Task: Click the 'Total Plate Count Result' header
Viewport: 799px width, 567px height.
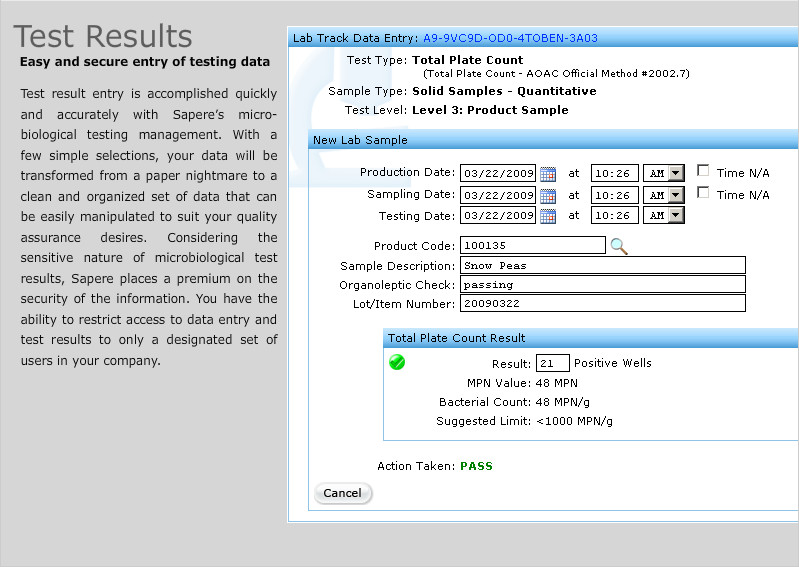Action: click(x=457, y=338)
